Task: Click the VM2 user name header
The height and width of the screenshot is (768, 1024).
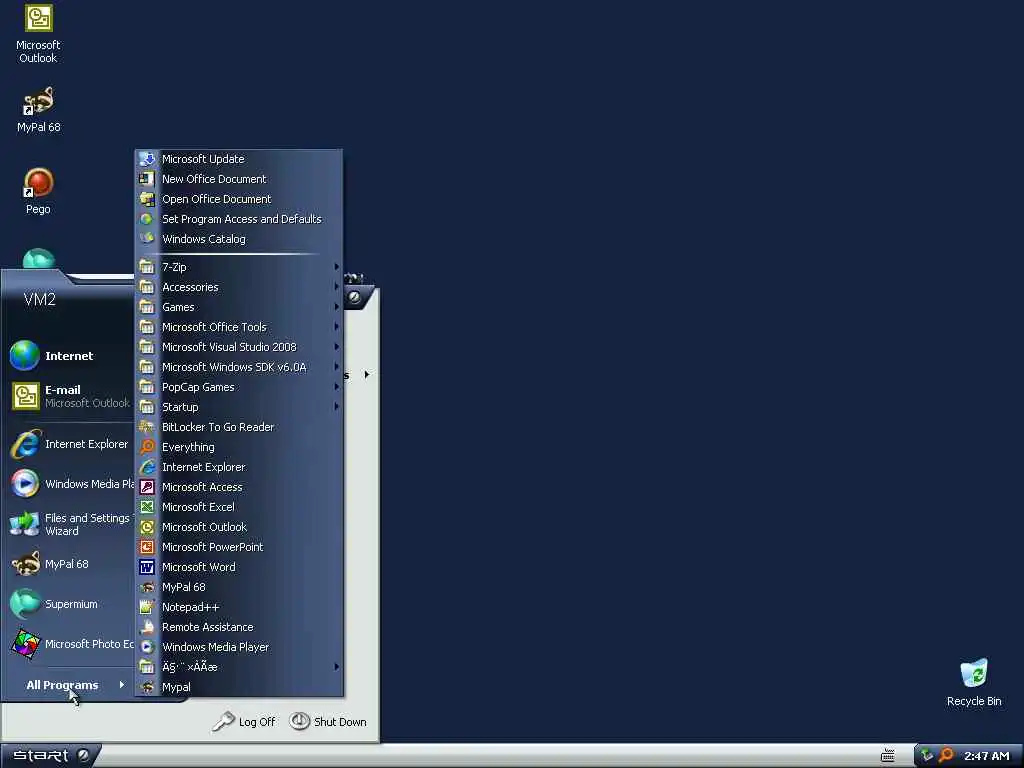Action: [x=40, y=299]
